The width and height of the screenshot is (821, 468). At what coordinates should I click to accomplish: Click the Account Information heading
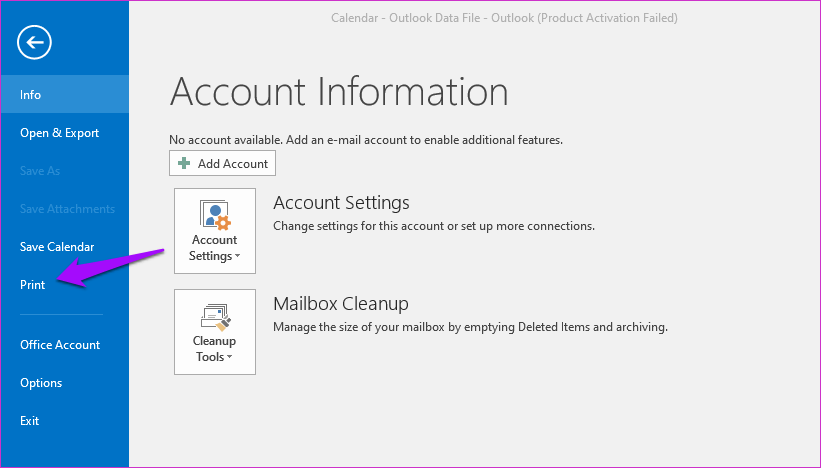pyautogui.click(x=339, y=92)
